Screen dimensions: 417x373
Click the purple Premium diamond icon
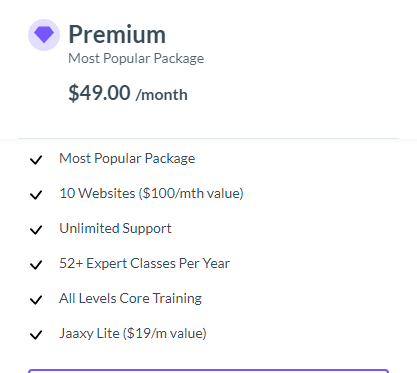tap(44, 35)
